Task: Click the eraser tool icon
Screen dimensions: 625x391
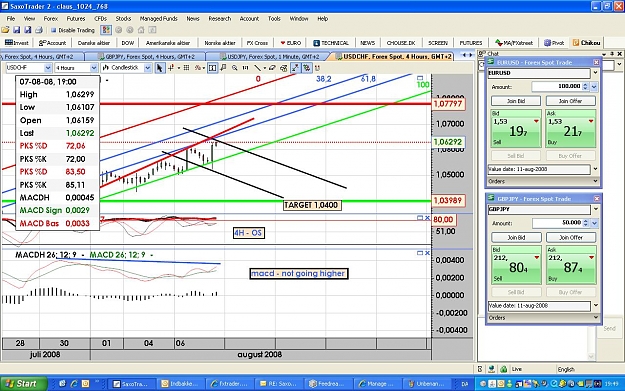Action: click(272, 68)
